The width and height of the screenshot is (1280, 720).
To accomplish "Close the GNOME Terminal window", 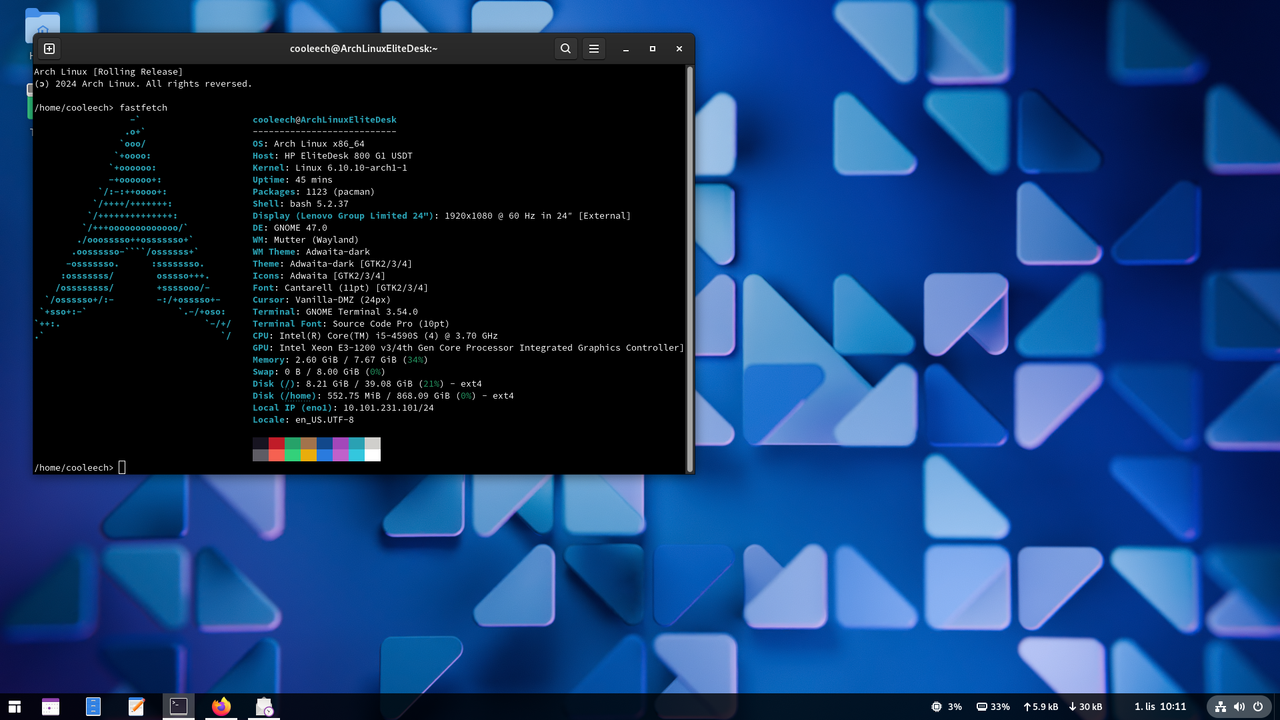I will coord(680,48).
